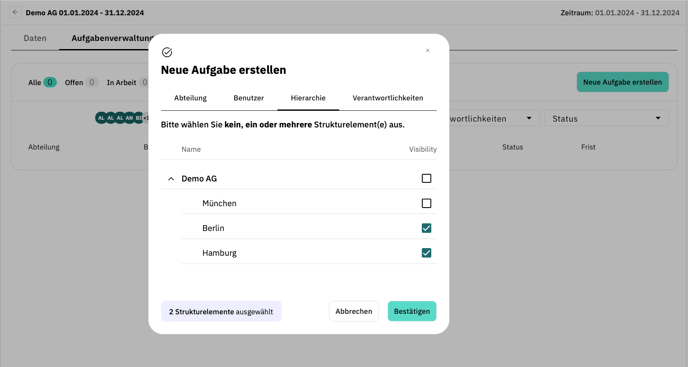Click the AN user avatar
688x367 pixels.
pyautogui.click(x=129, y=118)
